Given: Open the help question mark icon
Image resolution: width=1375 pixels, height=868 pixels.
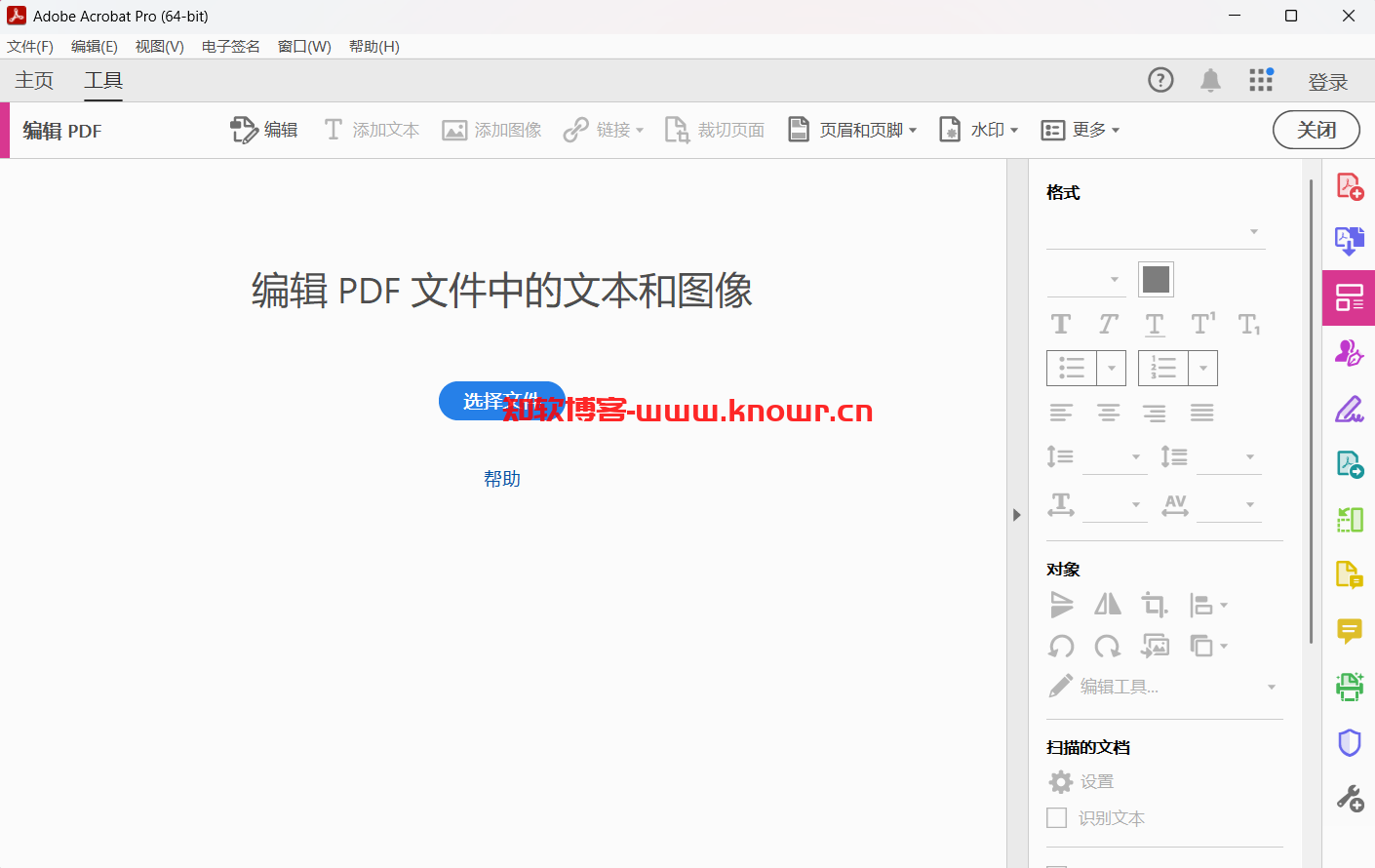Looking at the screenshot, I should click(x=1160, y=80).
